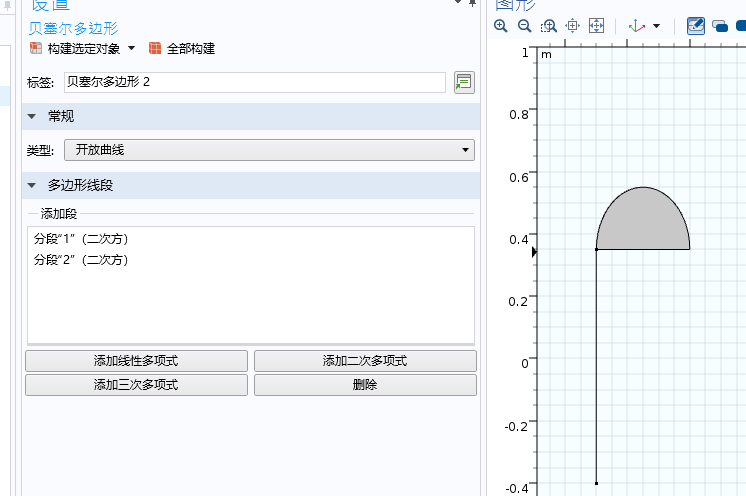Click the label field 贝塞尔多边形 2
Viewport: 746px width, 496px height.
pos(255,82)
